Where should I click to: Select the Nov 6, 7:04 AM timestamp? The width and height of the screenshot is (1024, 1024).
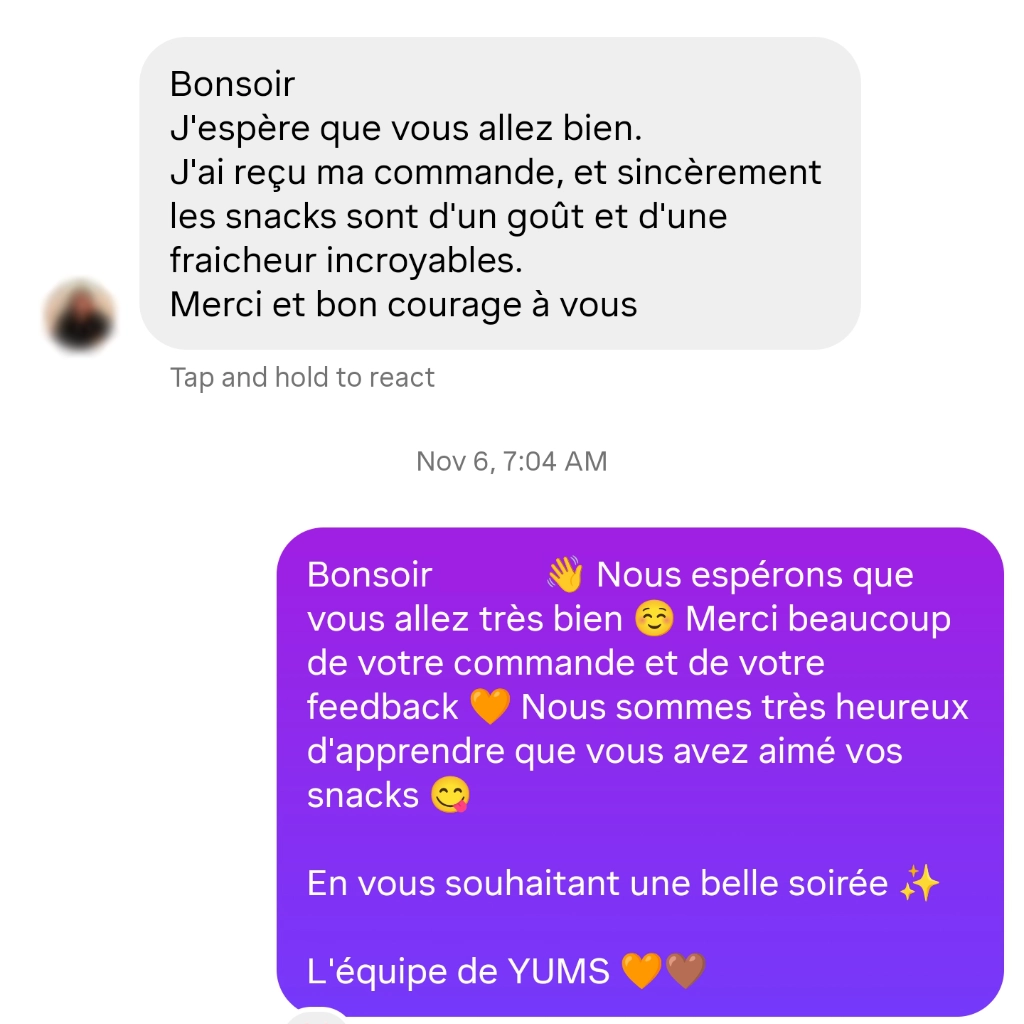pos(512,461)
